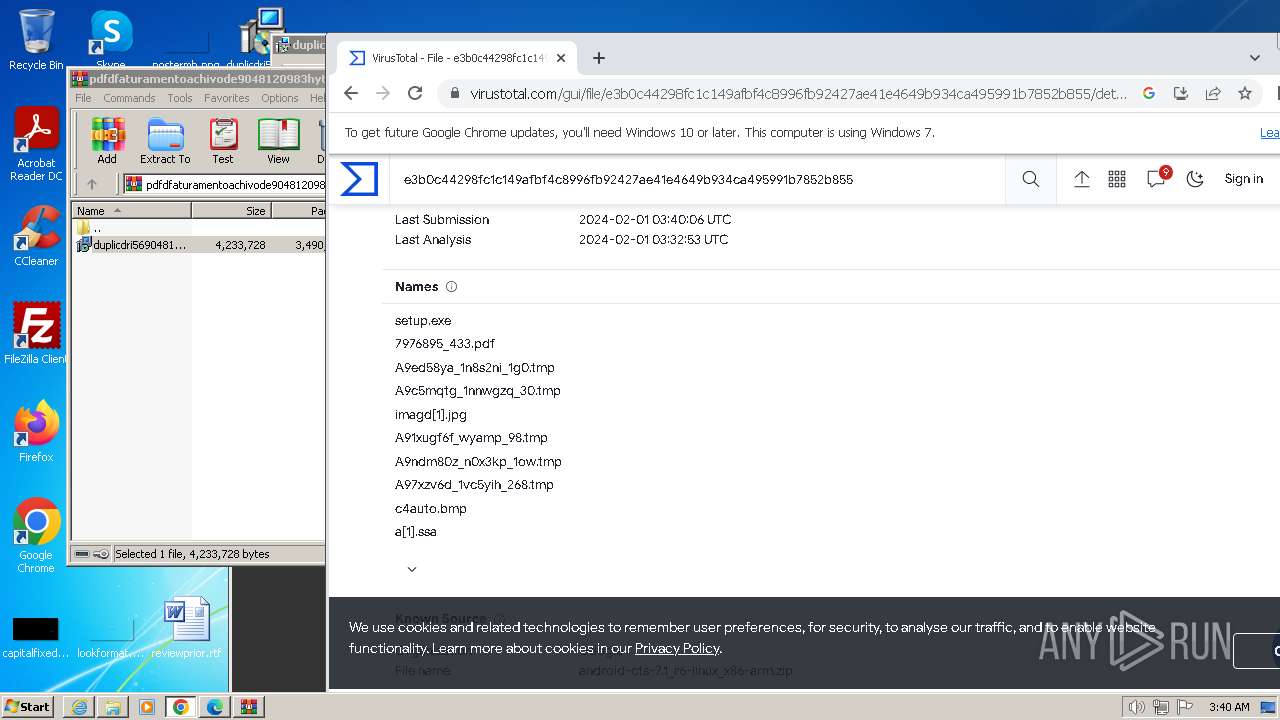
Task: Click Sign in link
Action: click(1244, 179)
